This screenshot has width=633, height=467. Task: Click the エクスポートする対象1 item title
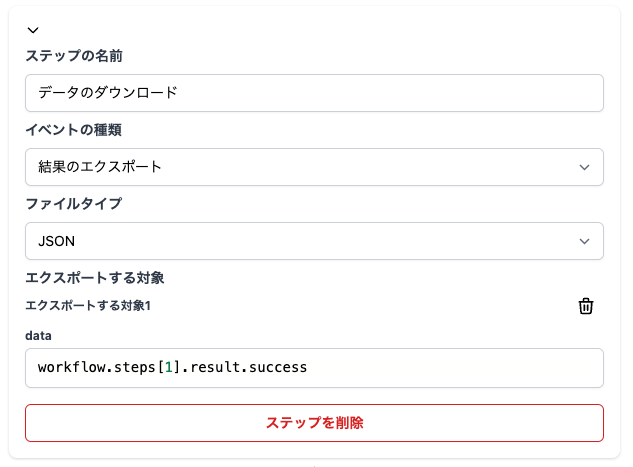(88, 306)
